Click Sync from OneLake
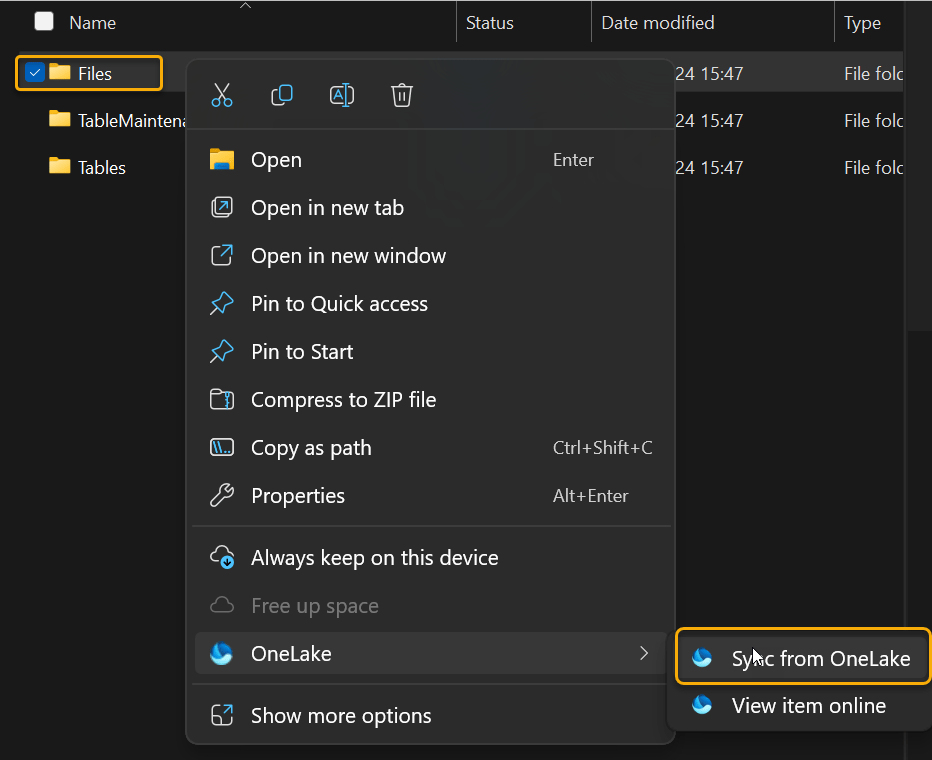 (820, 658)
